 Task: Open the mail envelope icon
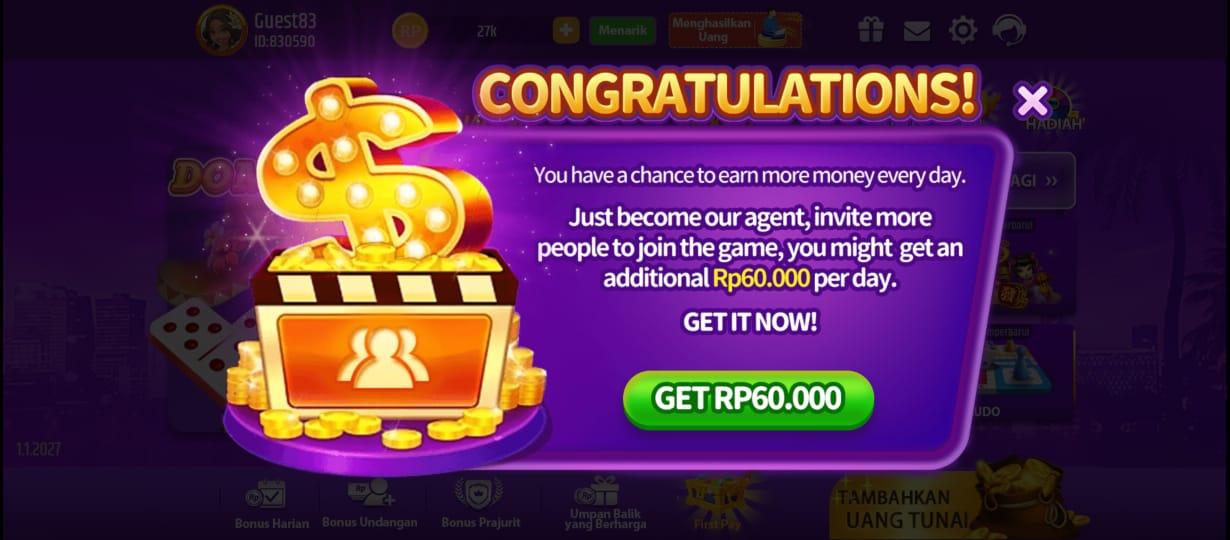[x=917, y=31]
